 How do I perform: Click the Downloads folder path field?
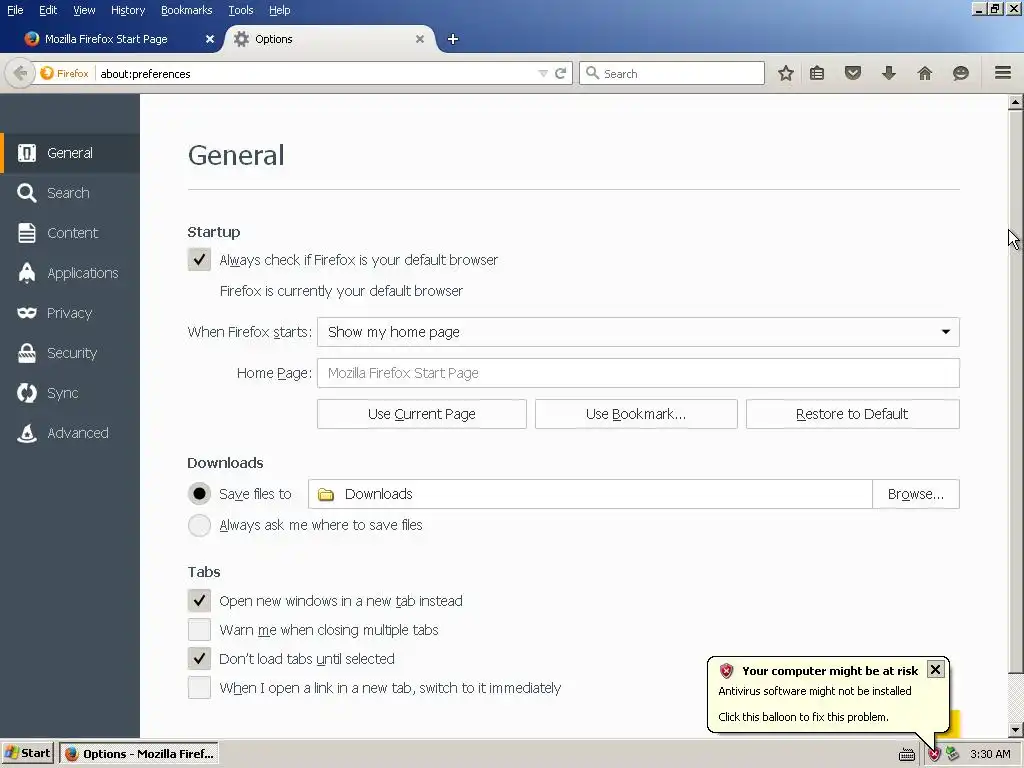tap(590, 494)
